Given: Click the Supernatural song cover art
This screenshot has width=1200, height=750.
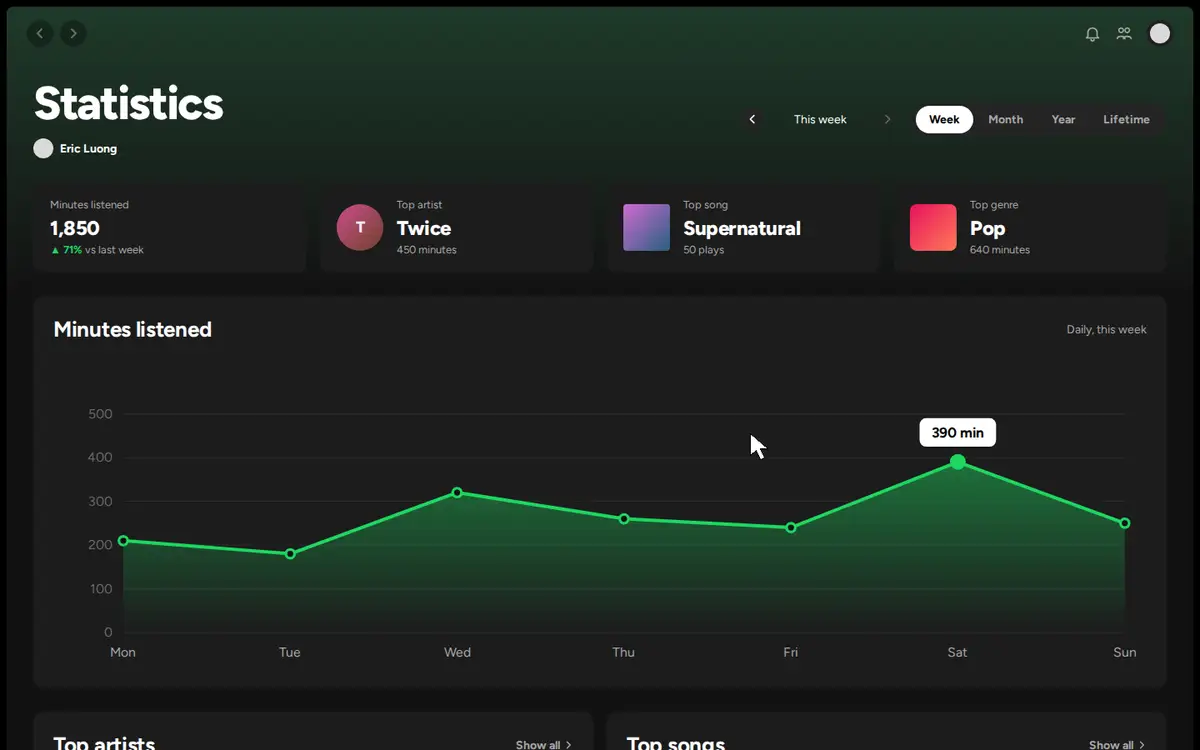Looking at the screenshot, I should 646,227.
